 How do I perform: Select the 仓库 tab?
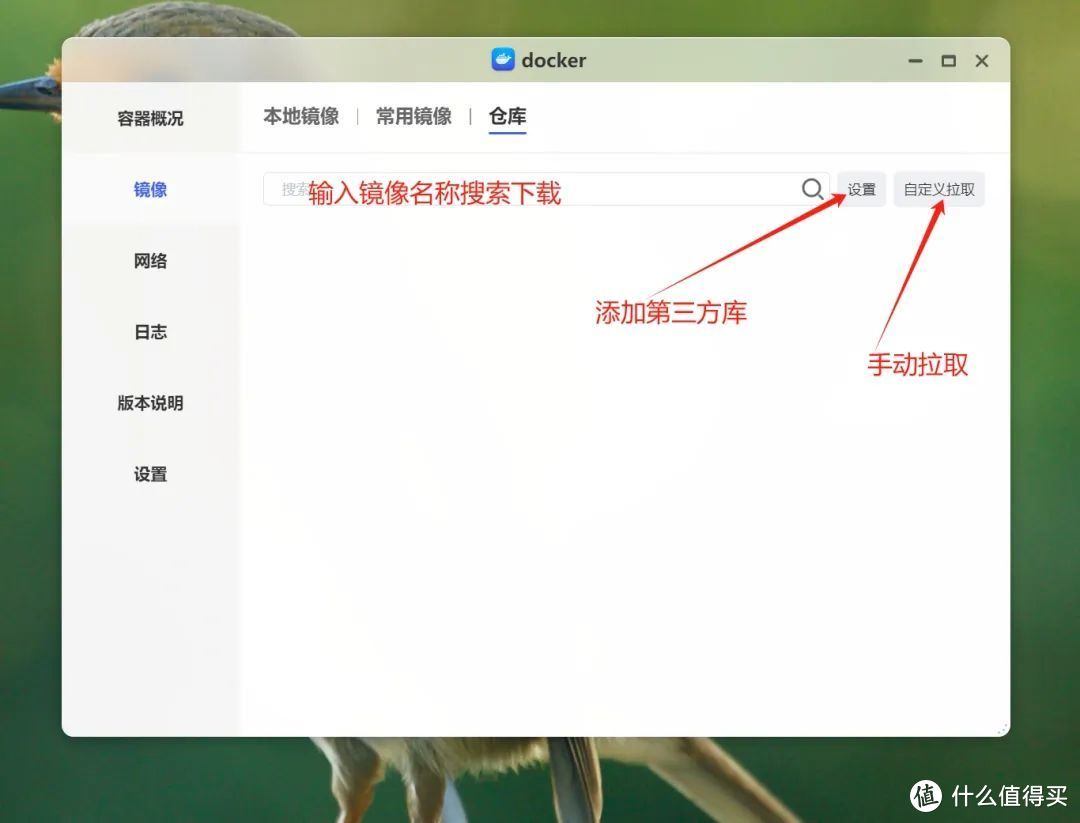(x=507, y=116)
